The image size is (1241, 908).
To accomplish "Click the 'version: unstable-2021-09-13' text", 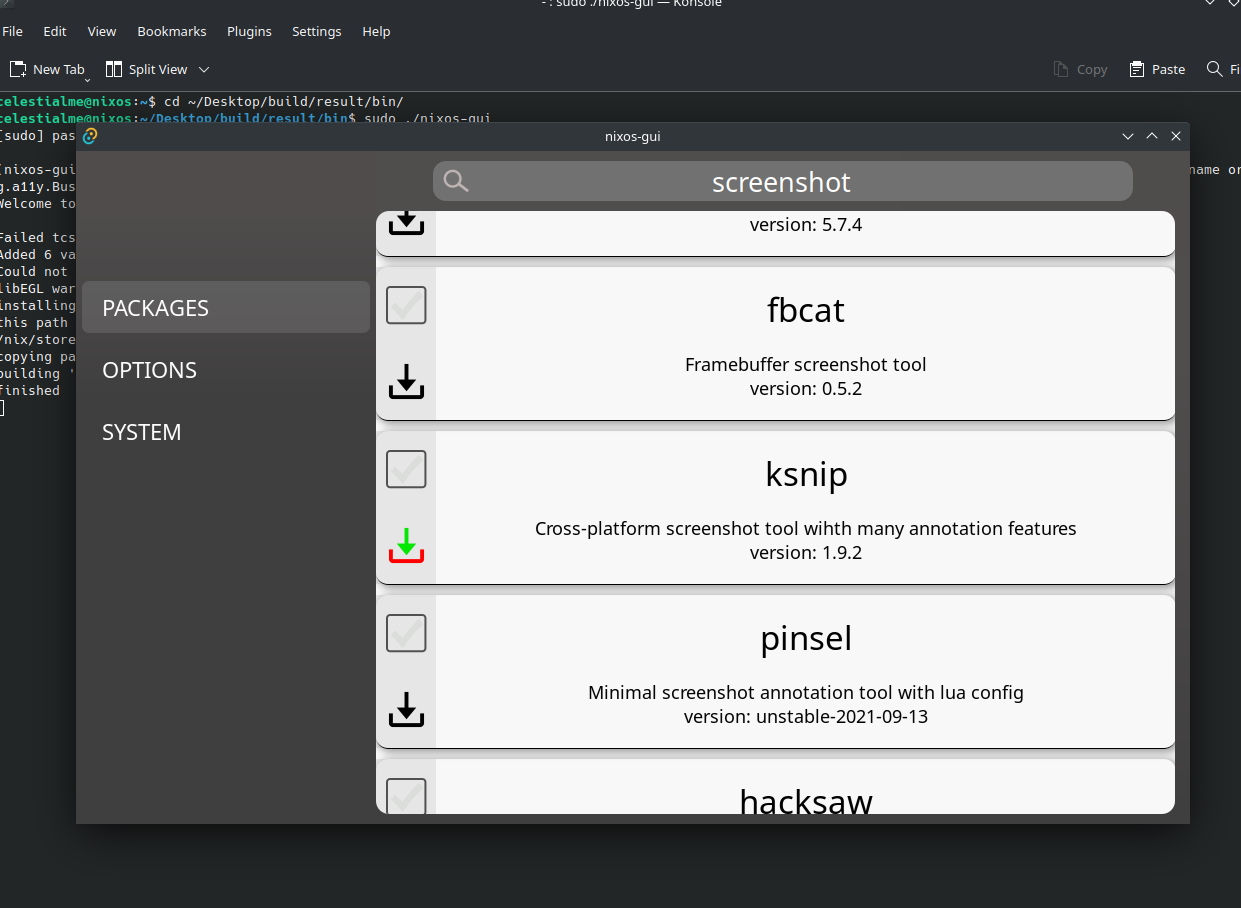I will click(x=806, y=716).
